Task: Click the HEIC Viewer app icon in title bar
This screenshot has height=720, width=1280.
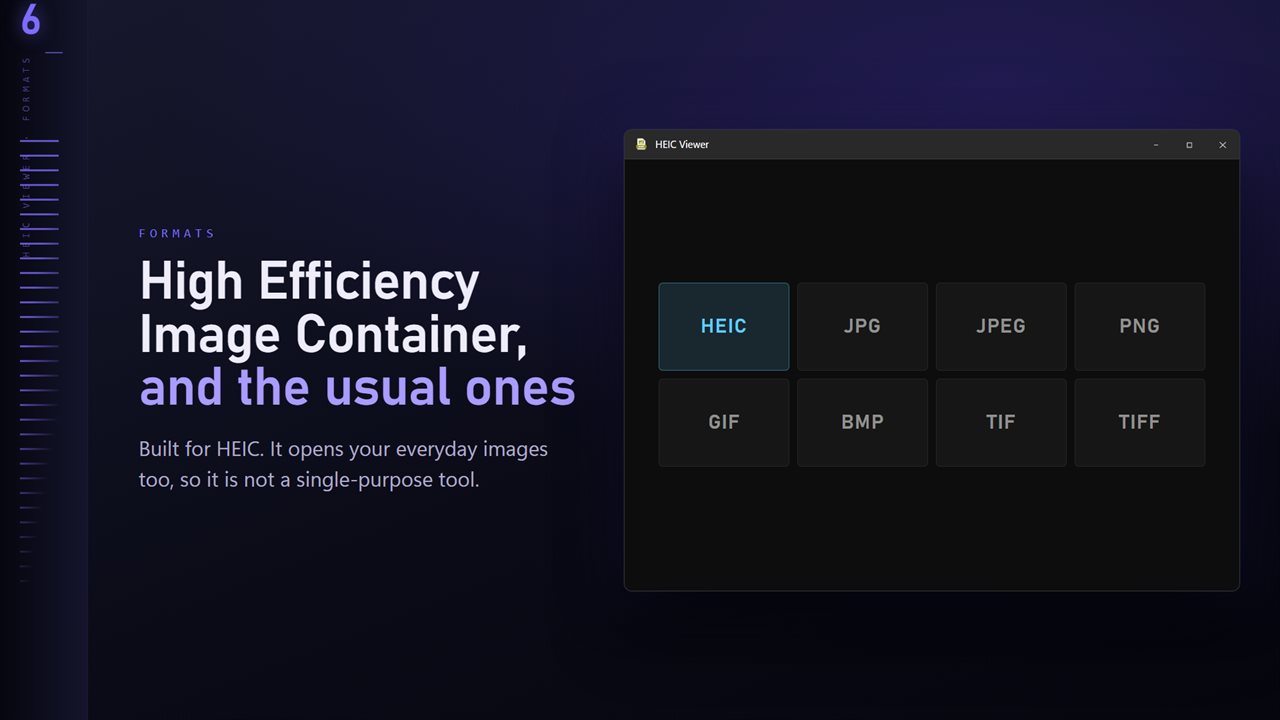Action: tap(641, 144)
